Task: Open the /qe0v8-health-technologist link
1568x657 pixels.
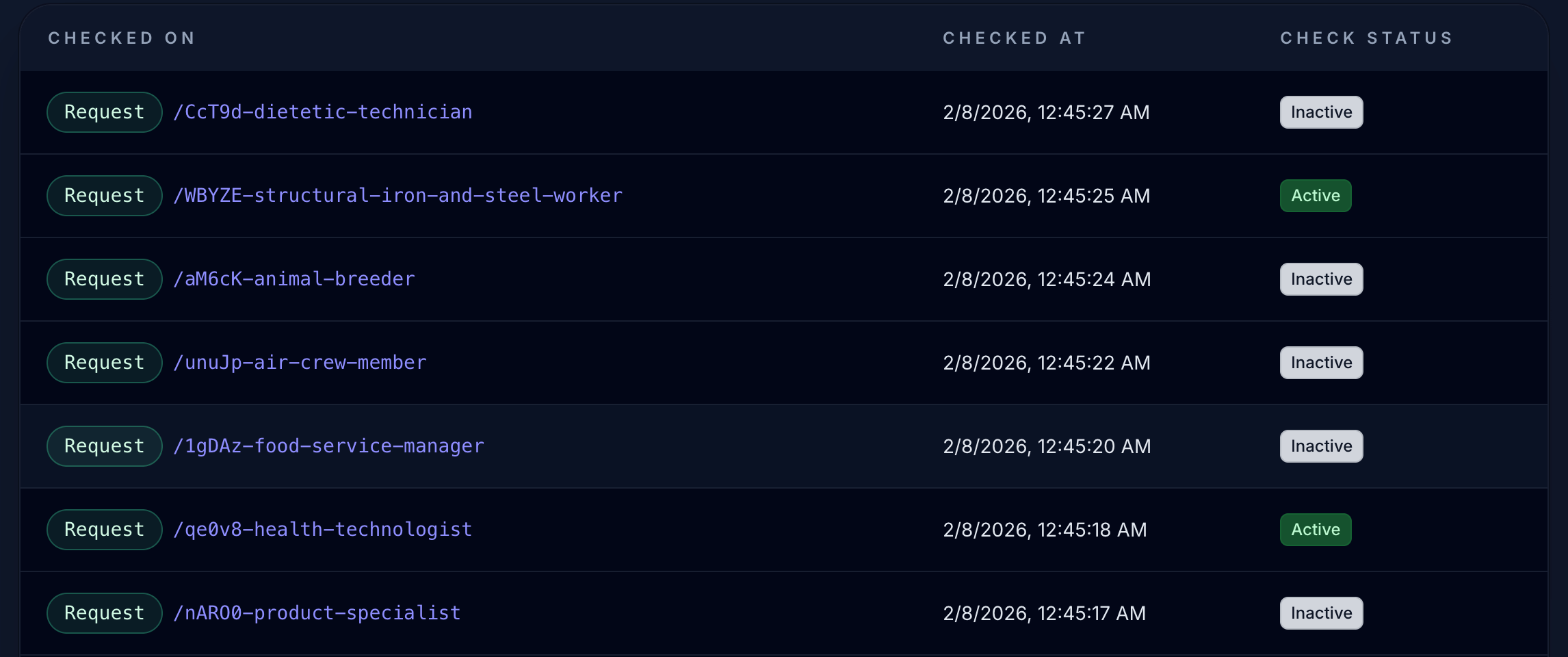Action: [322, 530]
